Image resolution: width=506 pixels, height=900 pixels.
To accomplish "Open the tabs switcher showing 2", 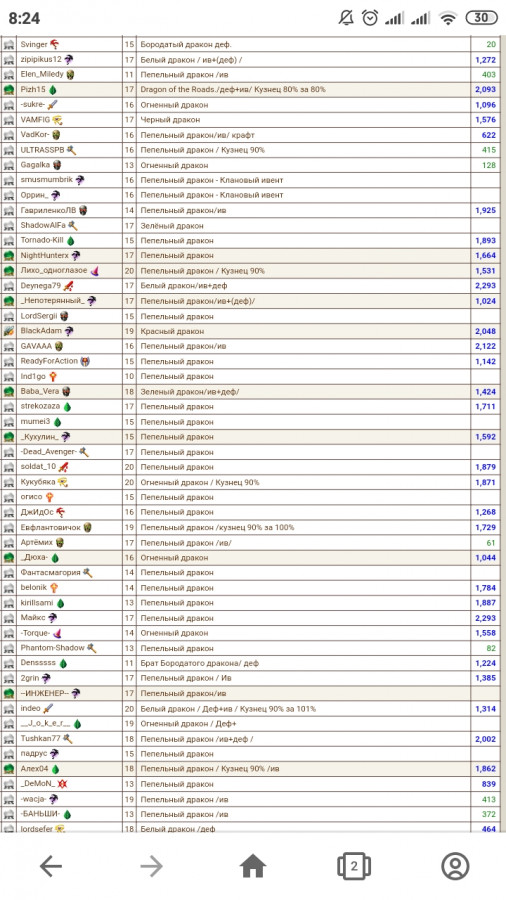I will tap(354, 866).
